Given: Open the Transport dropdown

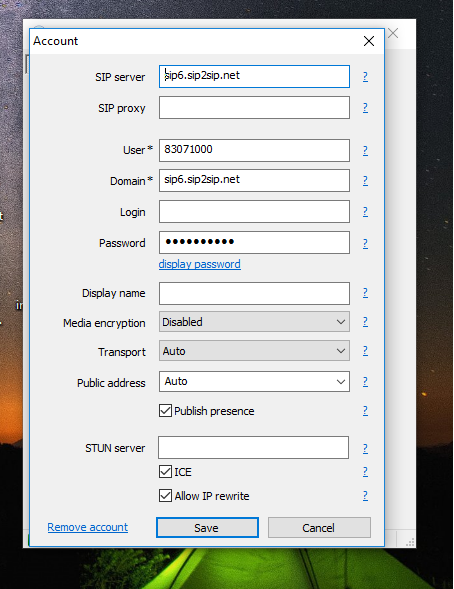Looking at the screenshot, I should click(x=254, y=350).
